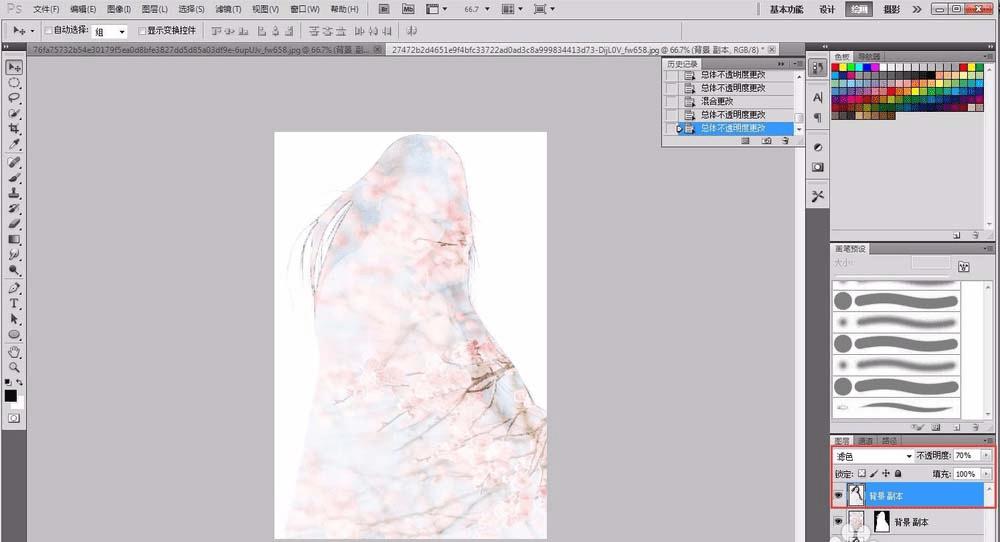Select the Zoom tool in toolbox

(15, 367)
